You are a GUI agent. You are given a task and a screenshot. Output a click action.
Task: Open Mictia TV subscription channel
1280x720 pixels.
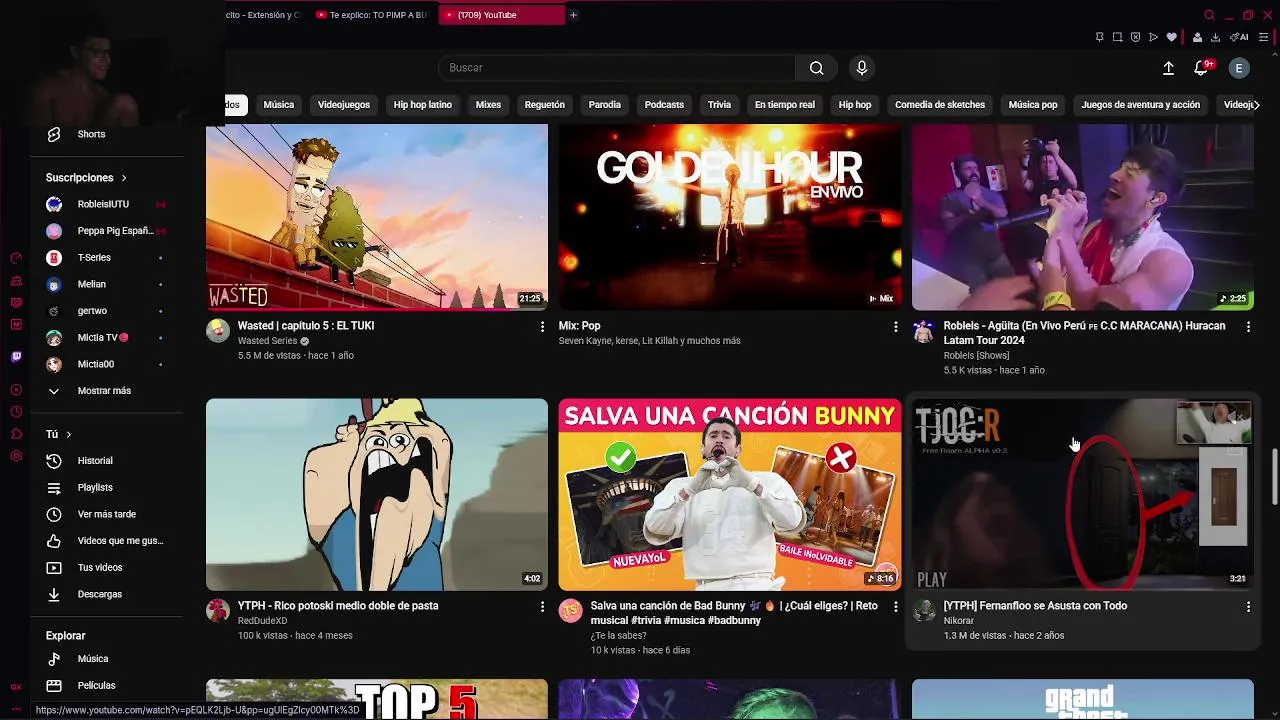coord(108,338)
